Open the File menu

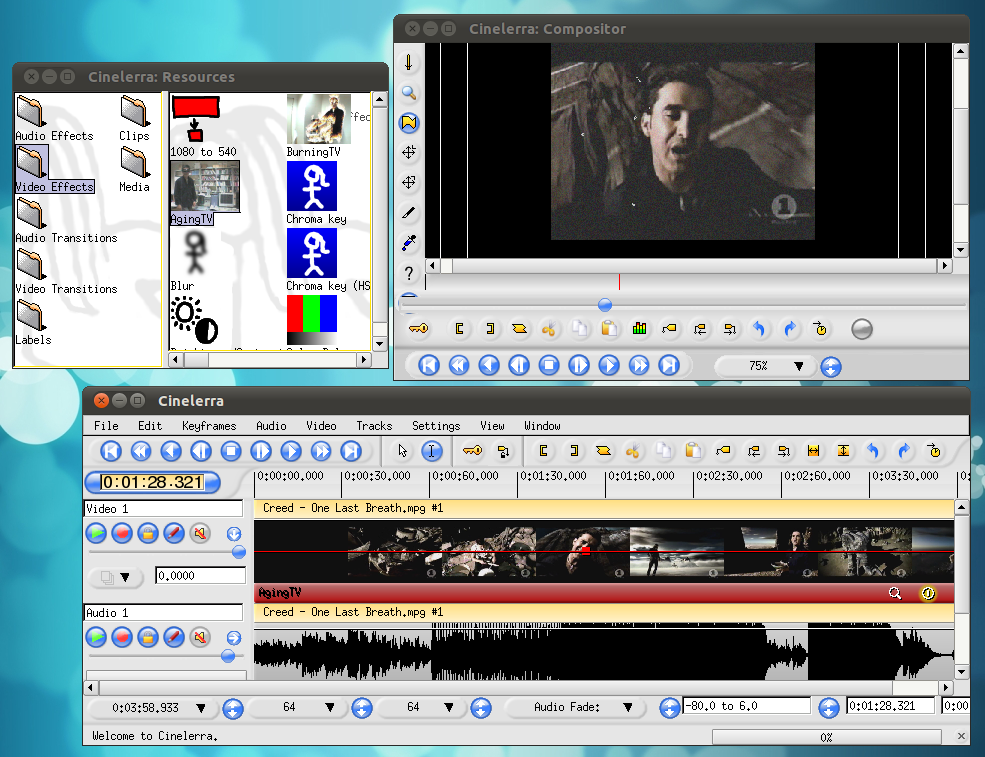pyautogui.click(x=106, y=426)
